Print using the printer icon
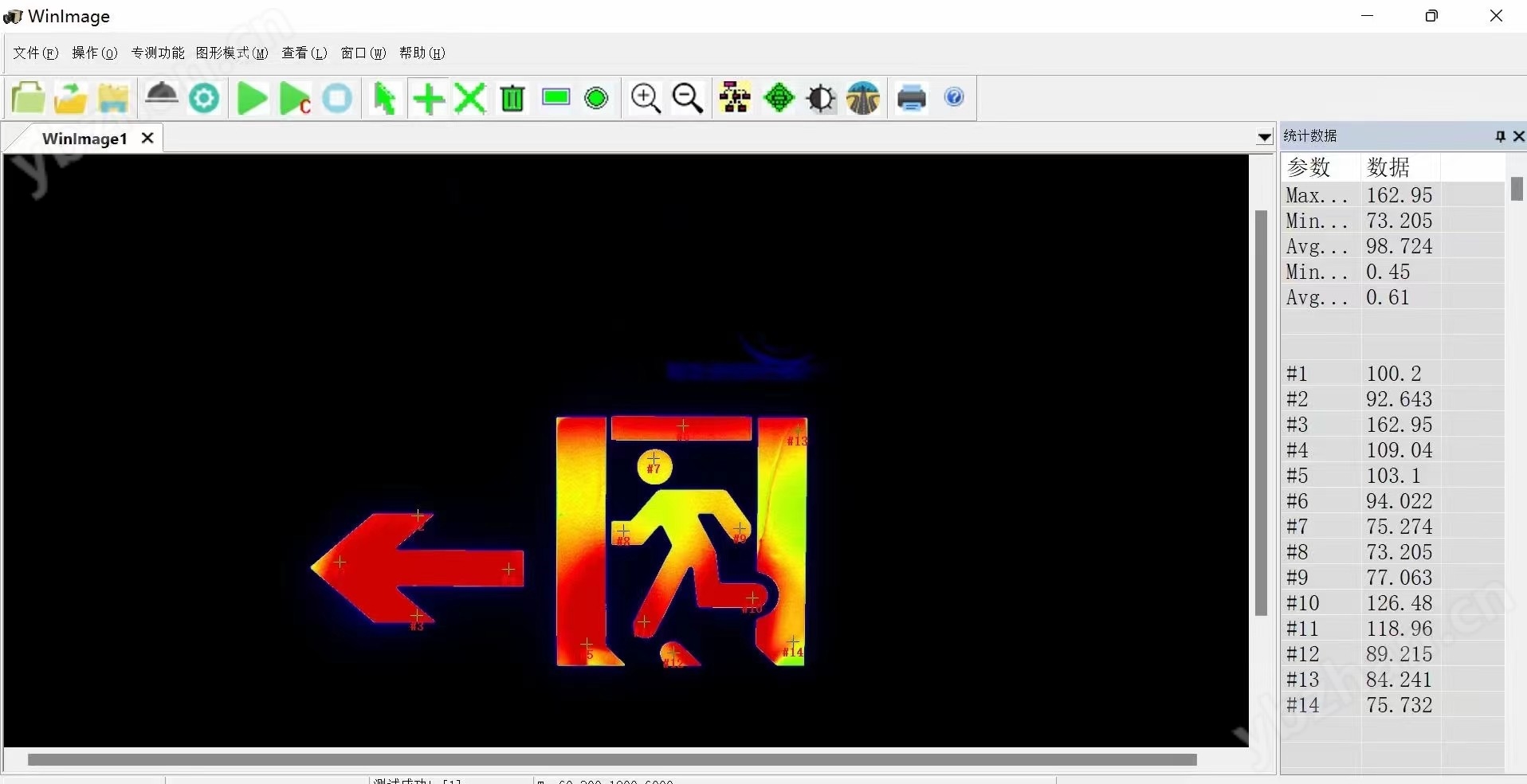This screenshot has width=1527, height=784. [x=912, y=98]
